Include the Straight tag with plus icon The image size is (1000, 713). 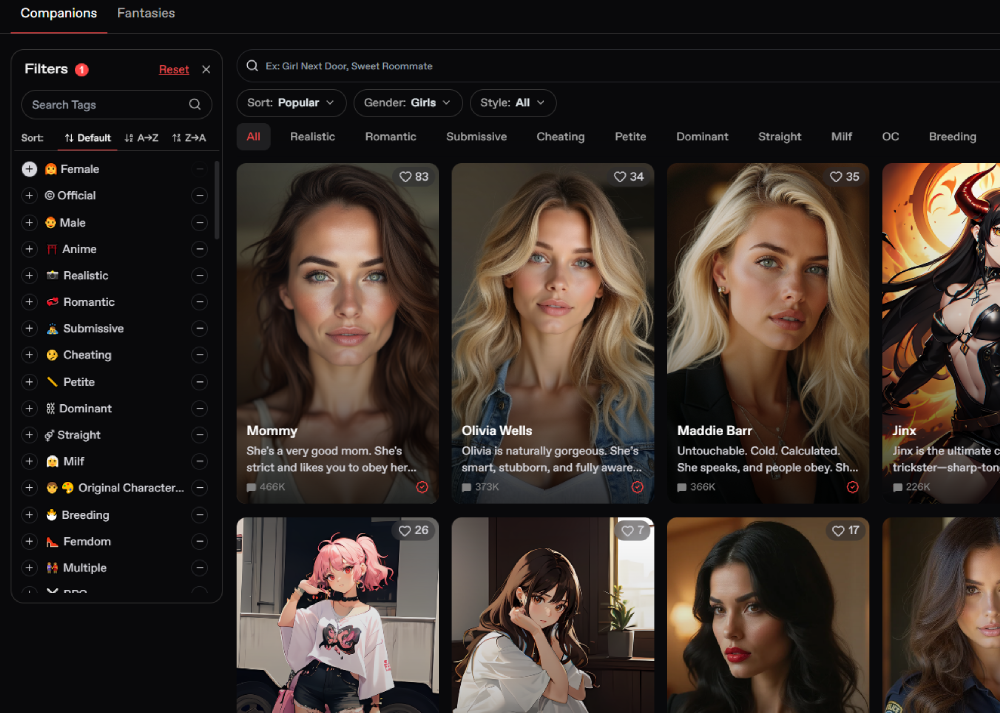tap(29, 435)
